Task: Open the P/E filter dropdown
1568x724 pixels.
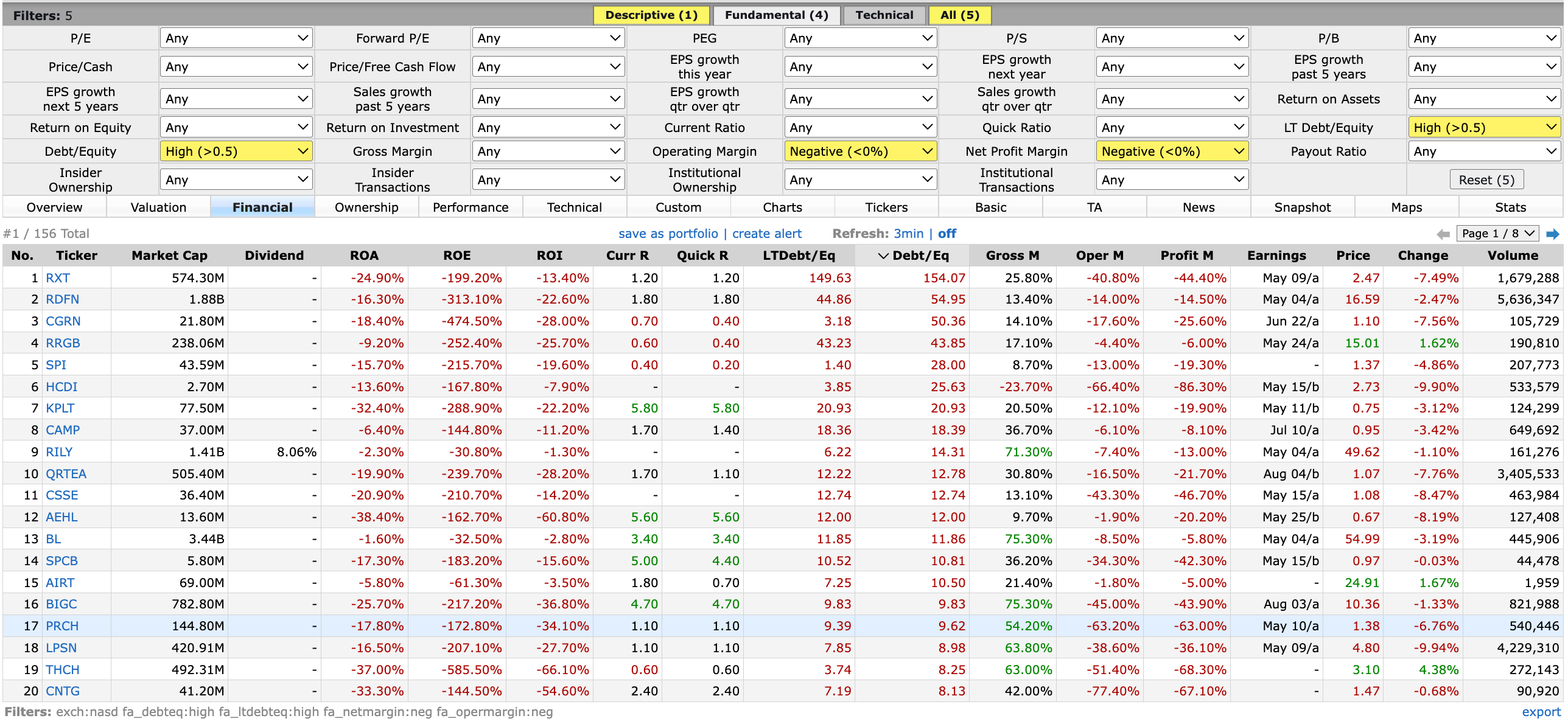Action: point(236,38)
